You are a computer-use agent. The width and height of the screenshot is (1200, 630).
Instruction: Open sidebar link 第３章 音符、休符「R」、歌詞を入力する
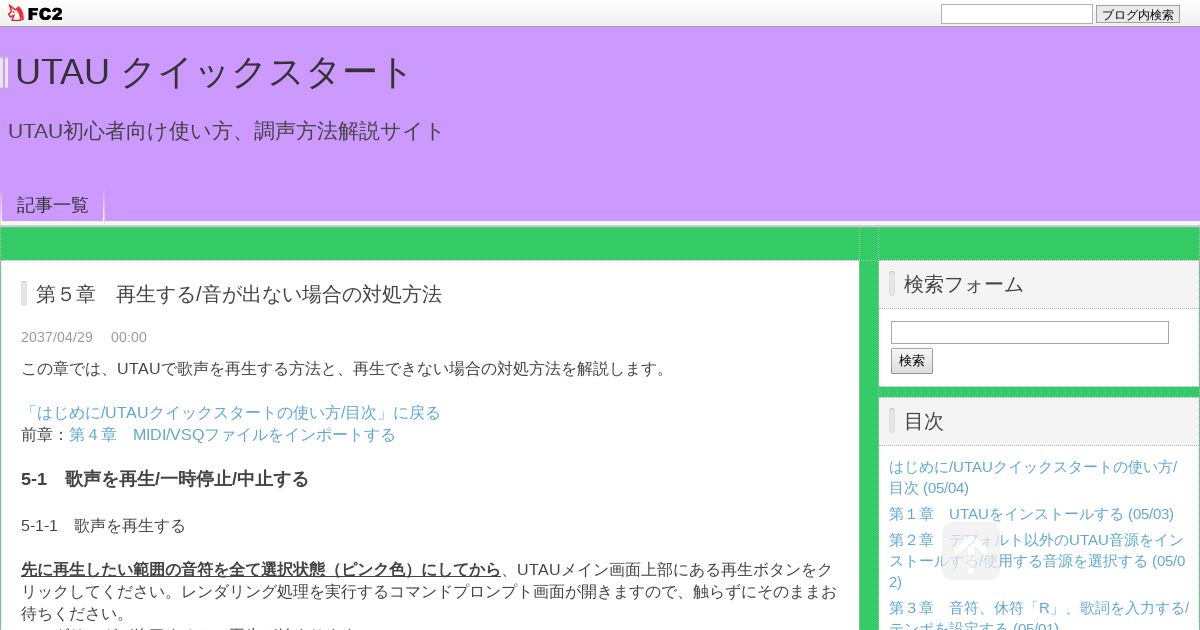tap(1038, 617)
